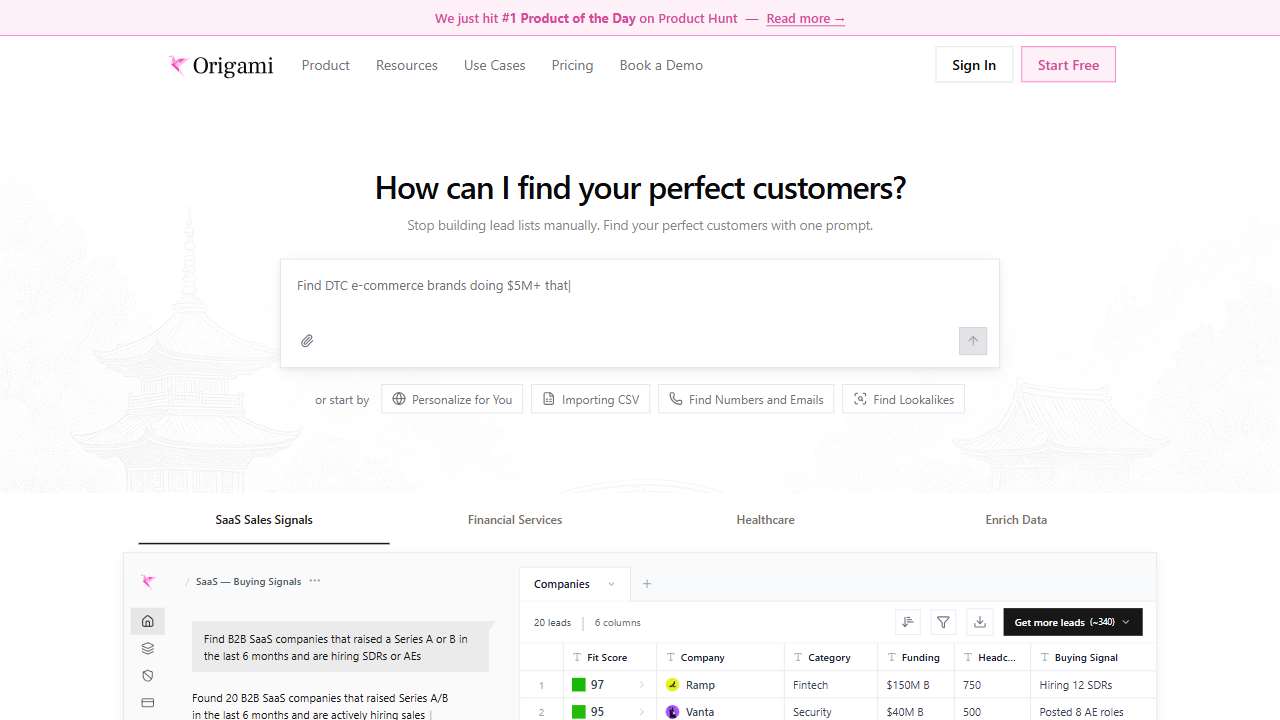1280x720 pixels.
Task: Open the Get more leads dropdown
Action: coord(1072,622)
